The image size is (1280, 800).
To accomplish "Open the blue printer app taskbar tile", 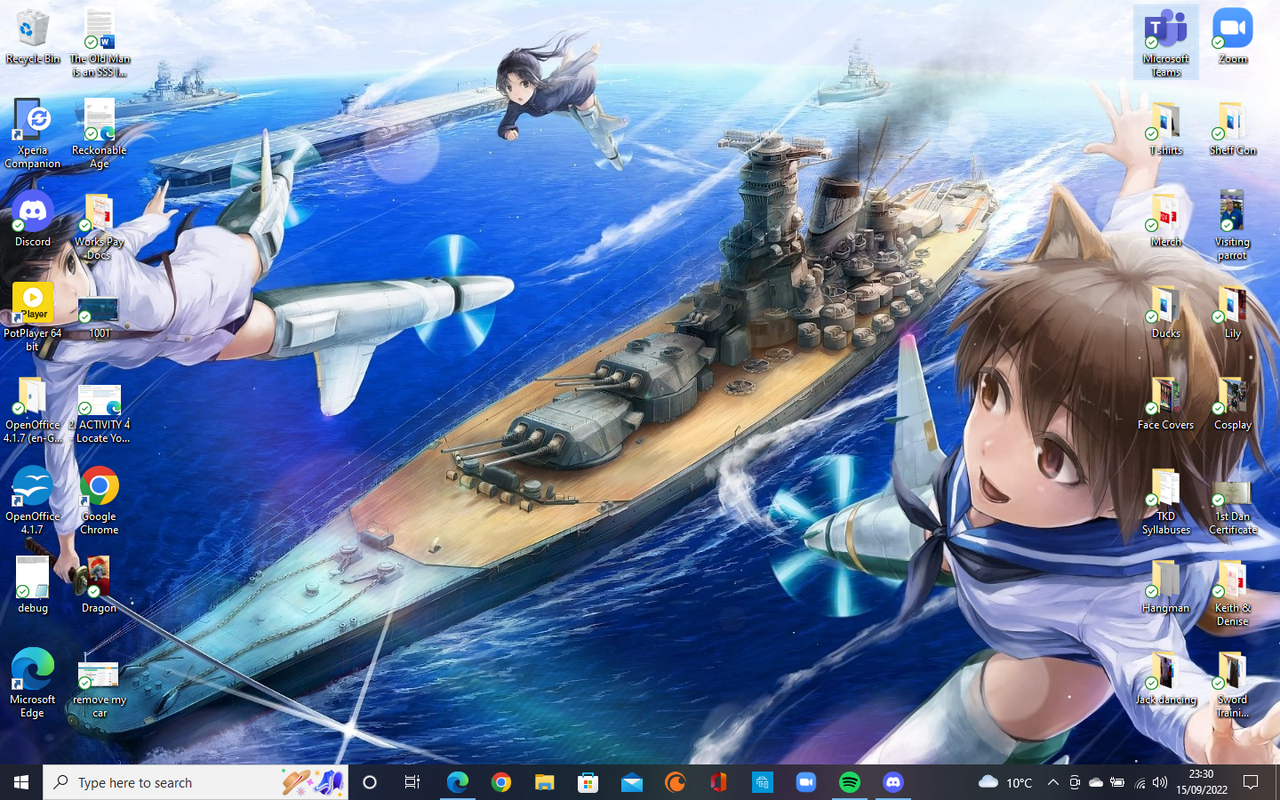I will click(x=762, y=782).
